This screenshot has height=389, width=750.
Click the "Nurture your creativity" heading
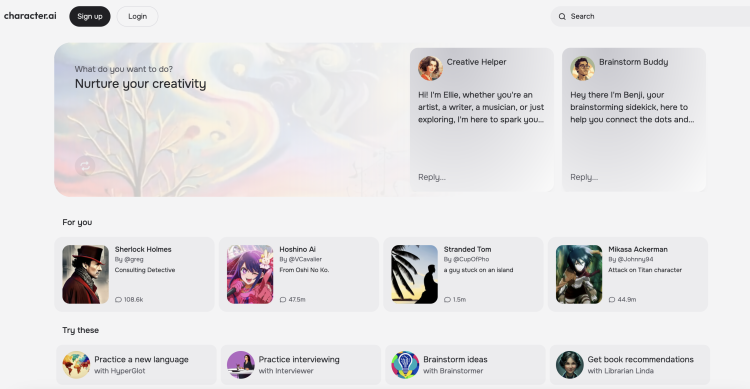coord(141,84)
